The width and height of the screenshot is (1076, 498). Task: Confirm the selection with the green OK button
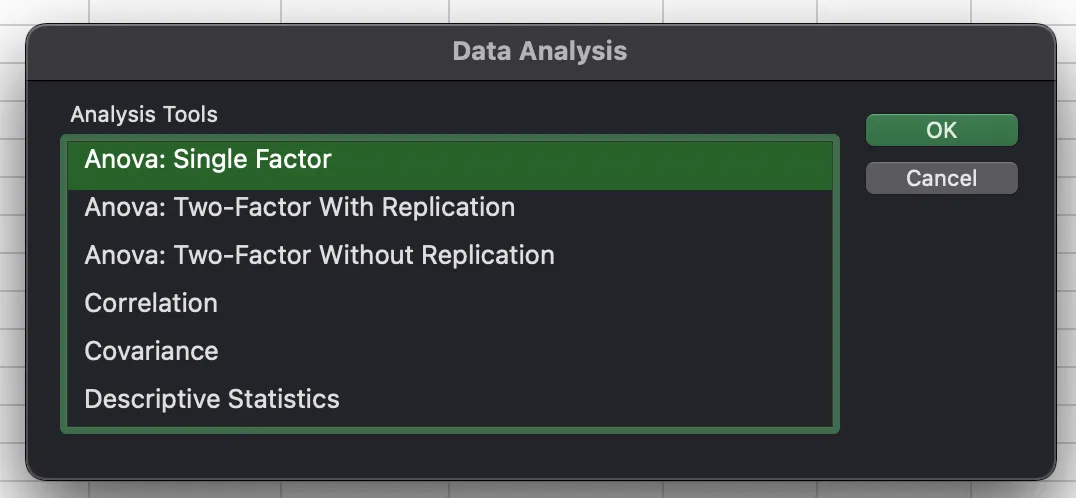pos(941,130)
